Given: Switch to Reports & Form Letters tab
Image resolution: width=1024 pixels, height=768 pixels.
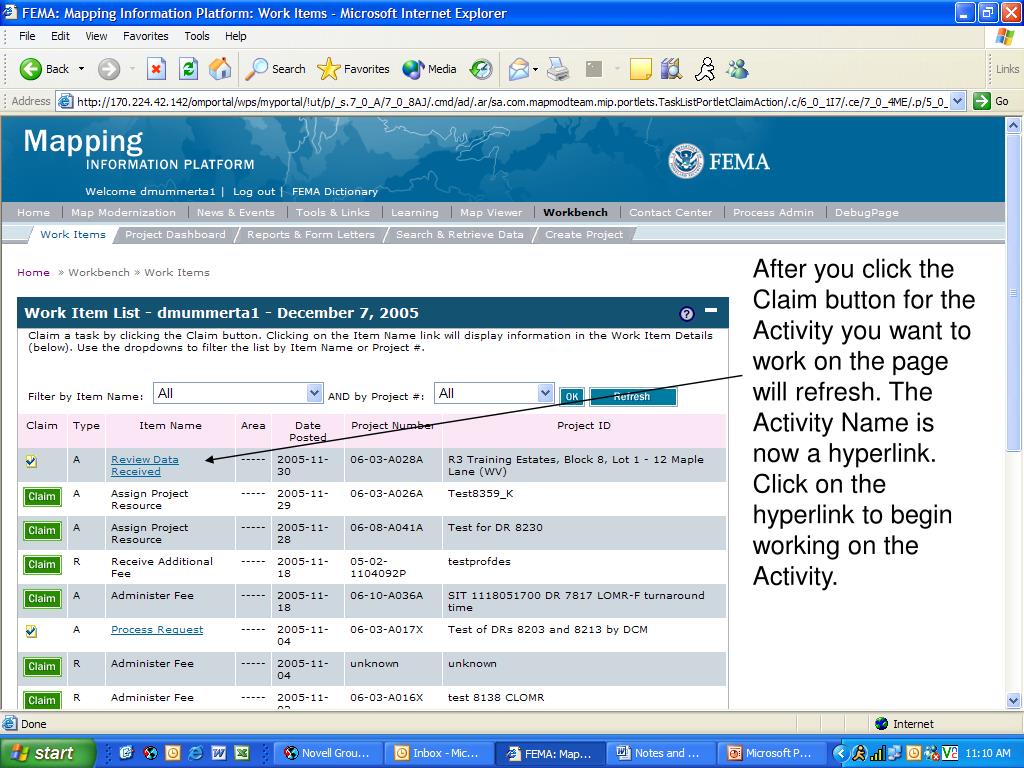Looking at the screenshot, I should point(311,234).
